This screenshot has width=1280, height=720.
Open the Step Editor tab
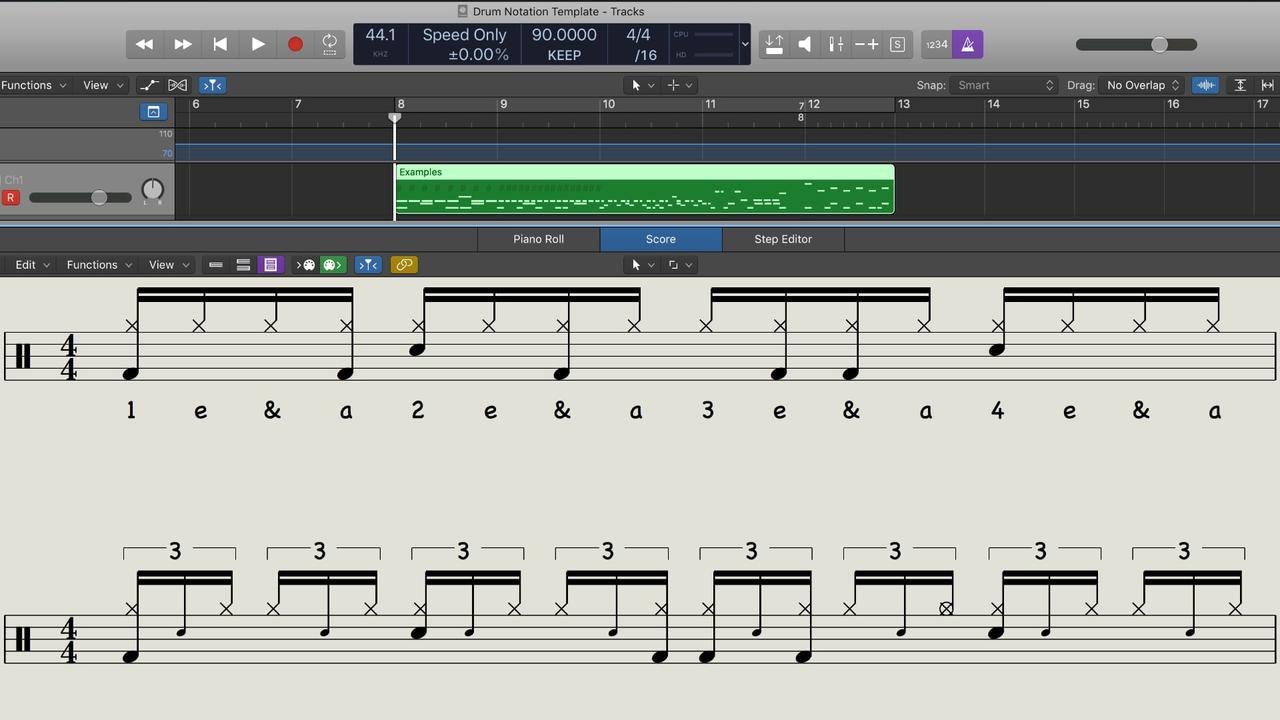(783, 239)
